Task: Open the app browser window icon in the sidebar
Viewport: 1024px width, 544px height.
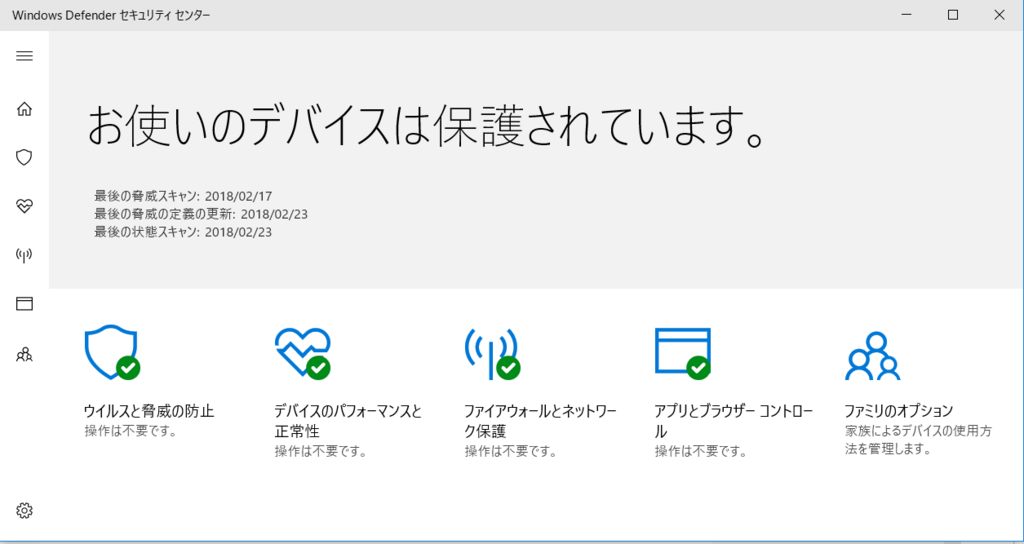Action: (24, 304)
